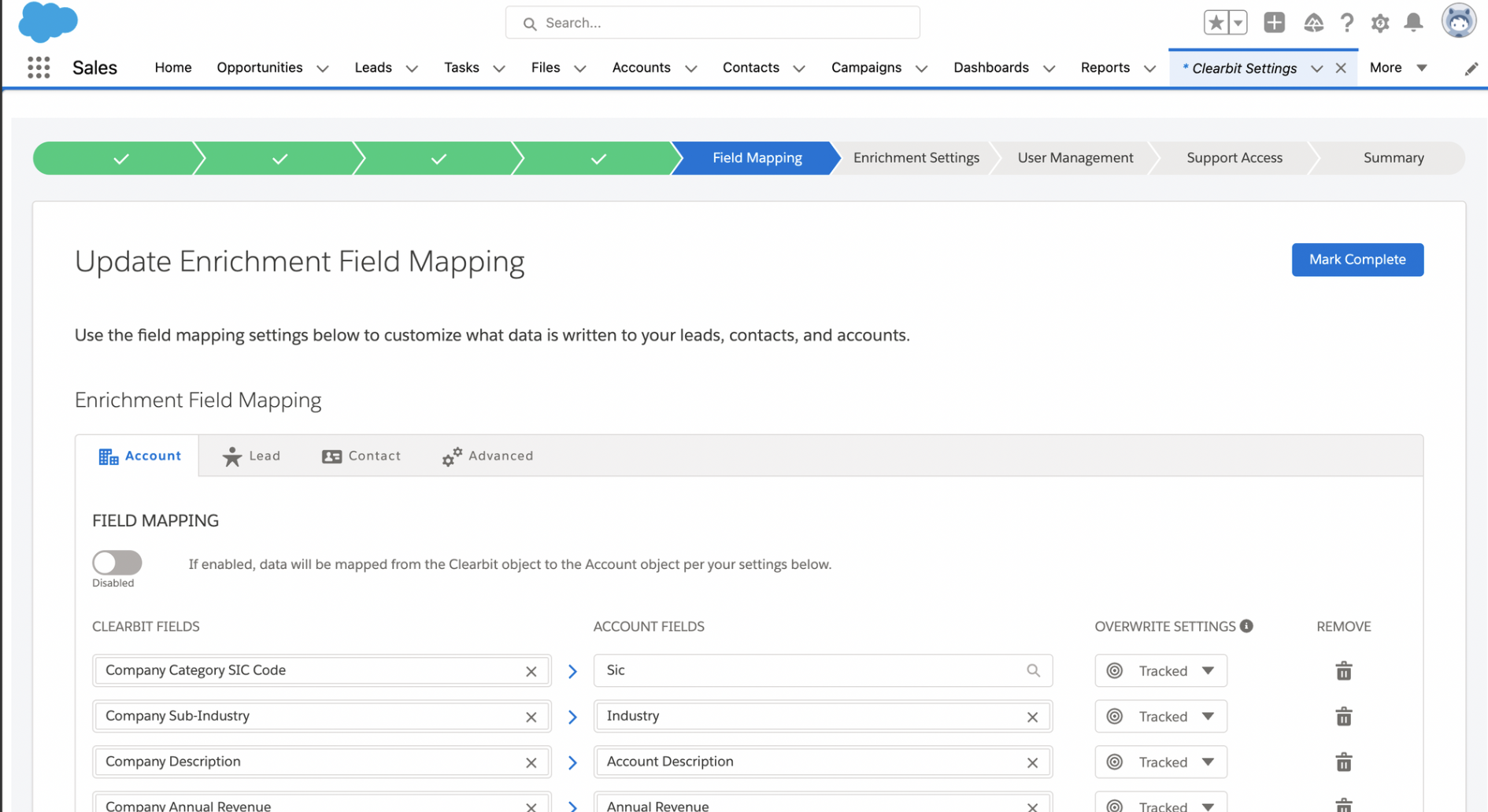Open the Opportunities tab

pyautogui.click(x=260, y=68)
